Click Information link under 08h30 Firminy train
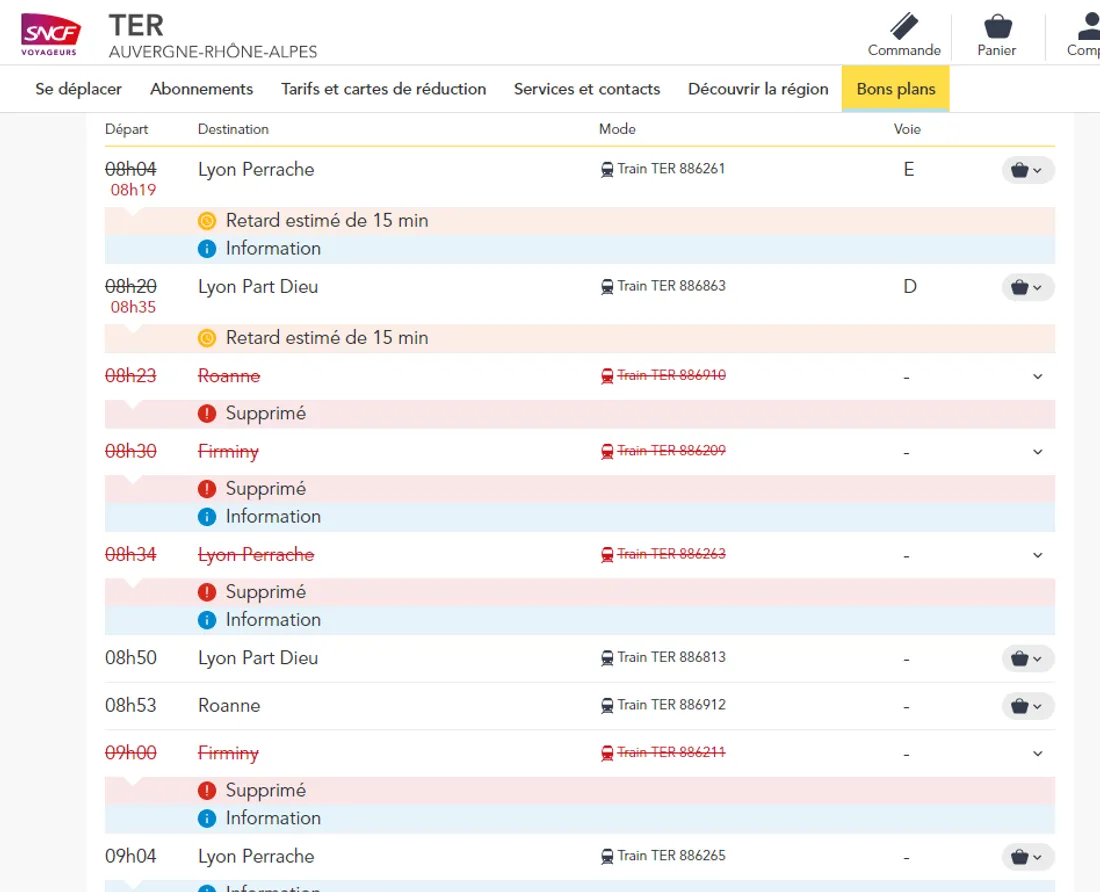1100x892 pixels. 272,516
